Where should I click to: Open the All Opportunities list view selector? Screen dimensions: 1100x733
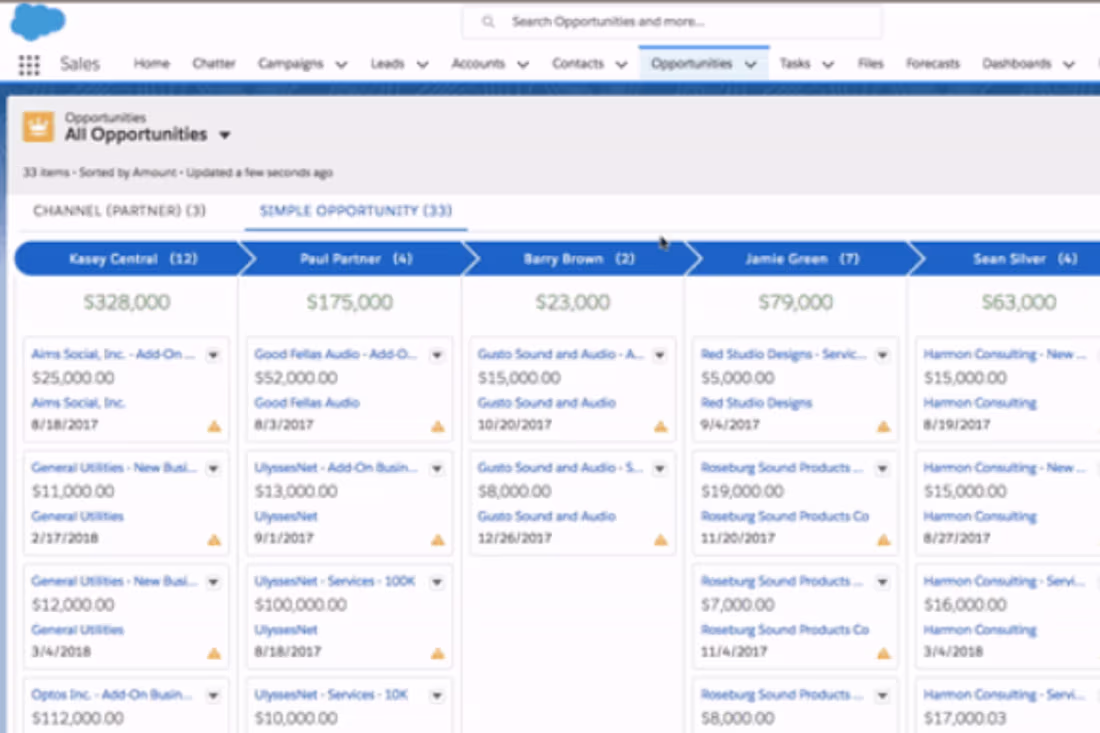224,134
